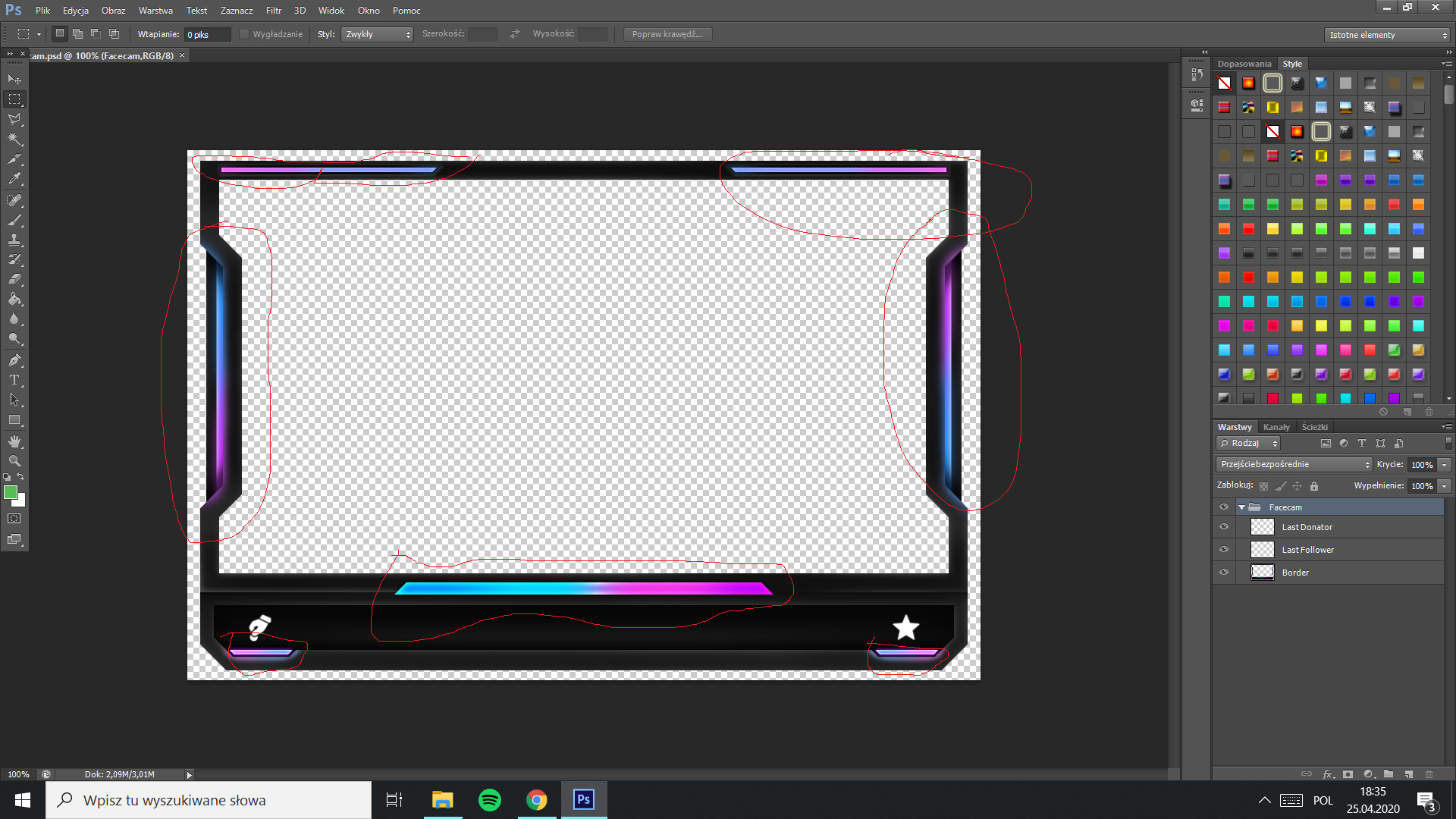Select the Hand tool
The width and height of the screenshot is (1456, 819).
point(14,441)
